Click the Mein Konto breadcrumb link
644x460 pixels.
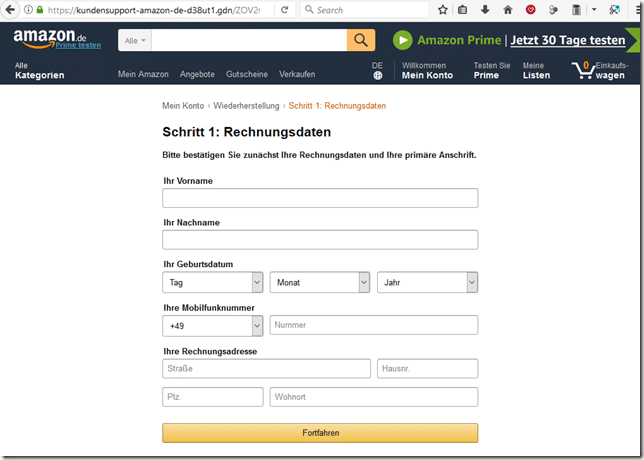click(x=183, y=106)
